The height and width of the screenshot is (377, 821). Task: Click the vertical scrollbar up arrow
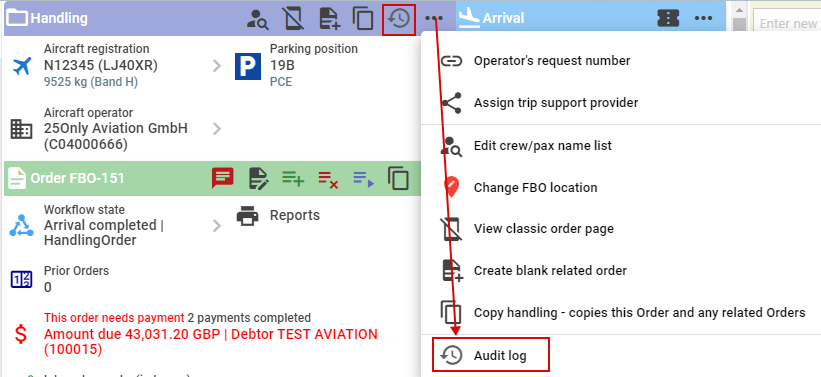(x=739, y=9)
